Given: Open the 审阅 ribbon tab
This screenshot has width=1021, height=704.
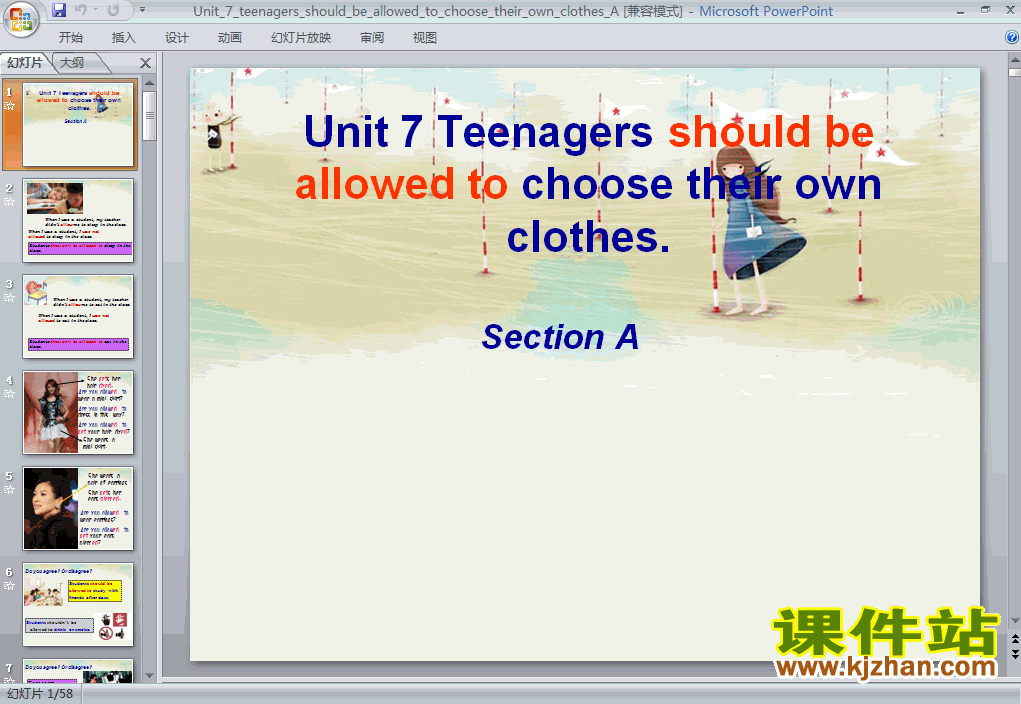Looking at the screenshot, I should (x=372, y=38).
